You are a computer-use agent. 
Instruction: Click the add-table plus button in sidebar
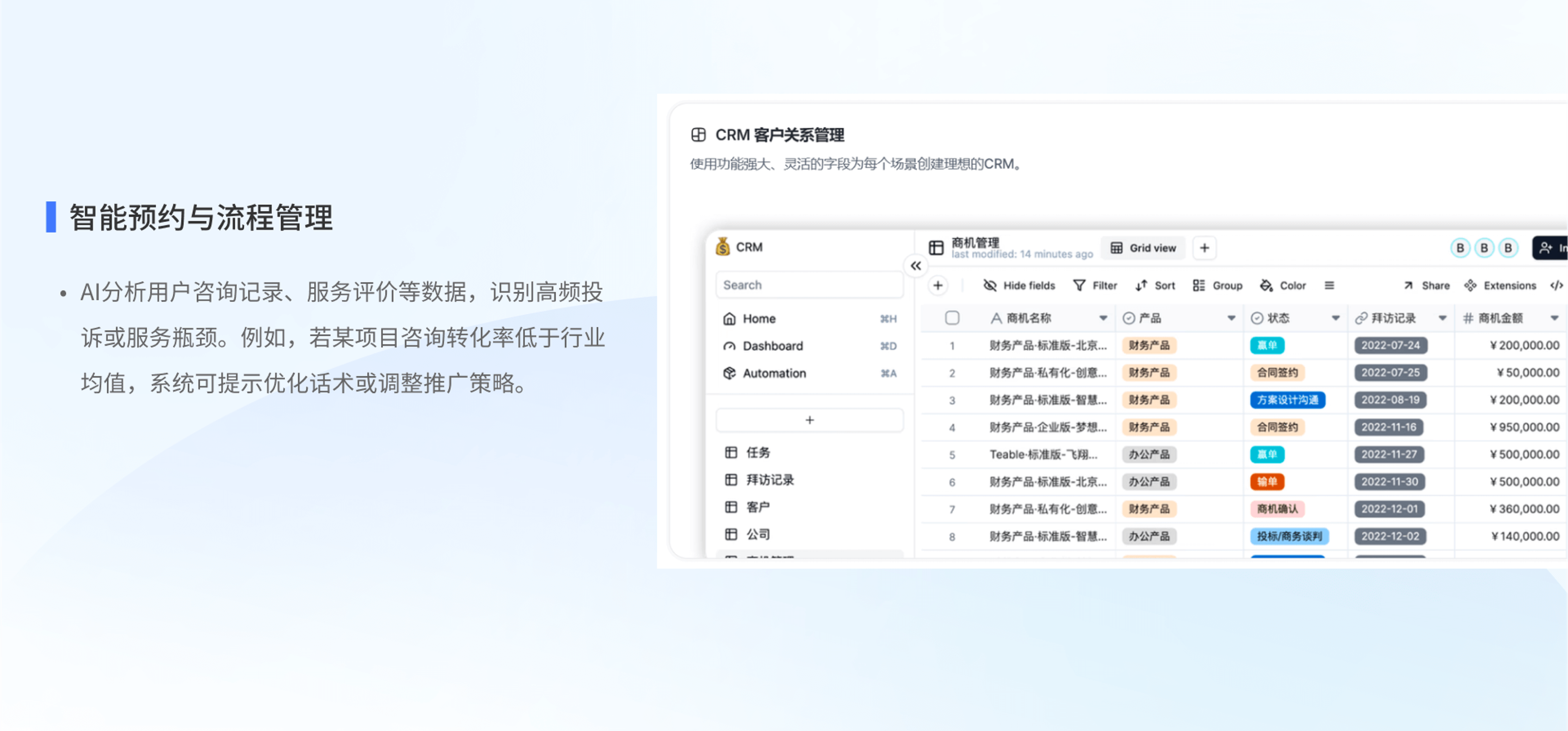click(x=809, y=421)
